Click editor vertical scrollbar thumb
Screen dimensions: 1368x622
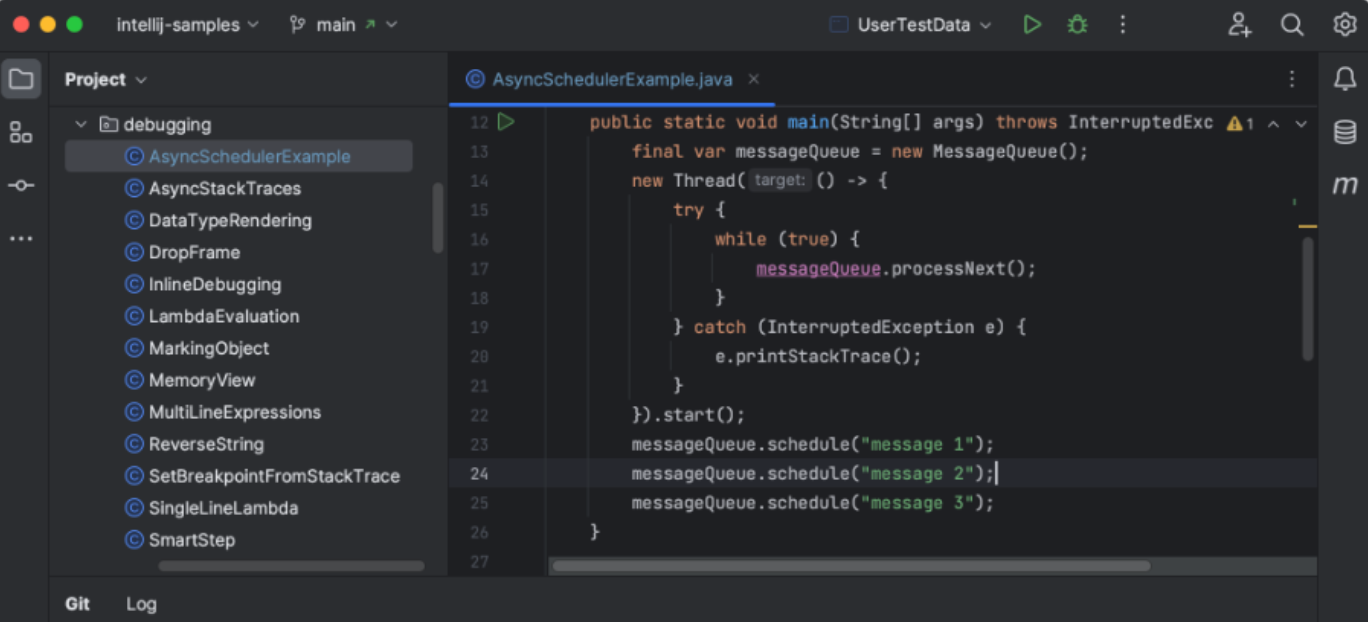pyautogui.click(x=1307, y=299)
